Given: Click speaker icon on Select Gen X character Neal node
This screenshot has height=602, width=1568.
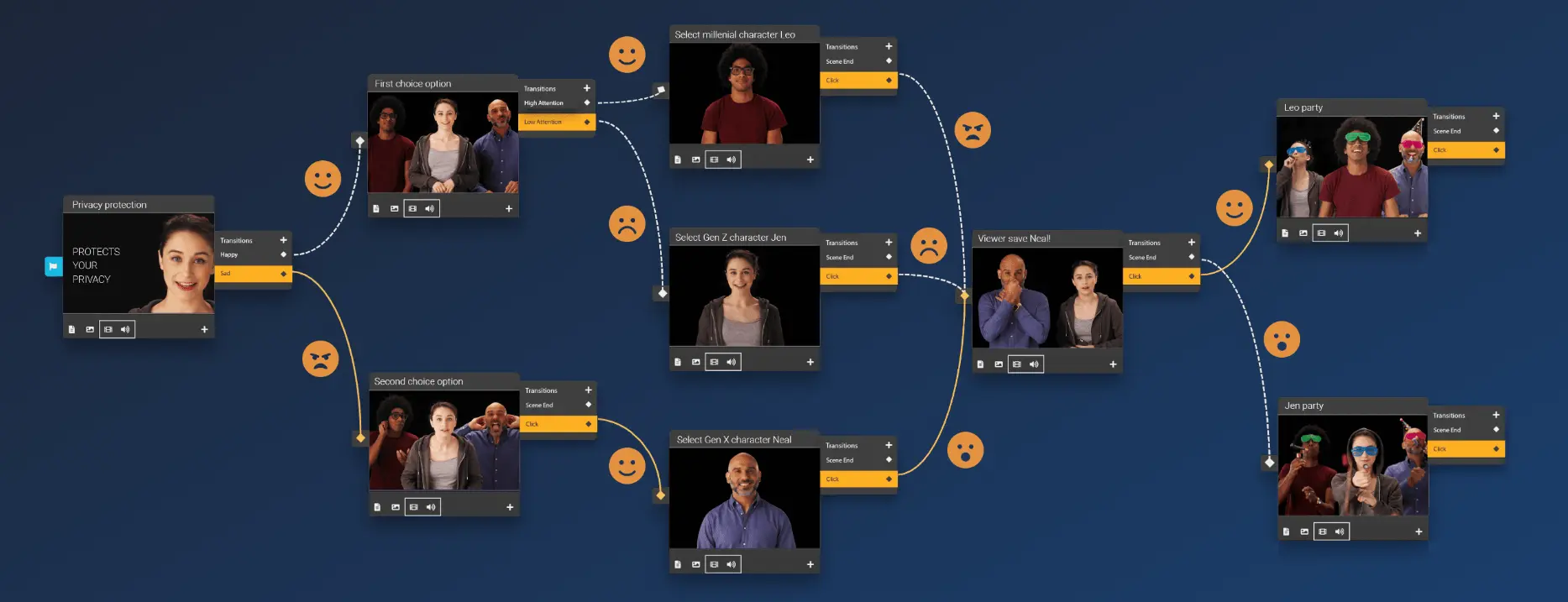Looking at the screenshot, I should click(732, 564).
